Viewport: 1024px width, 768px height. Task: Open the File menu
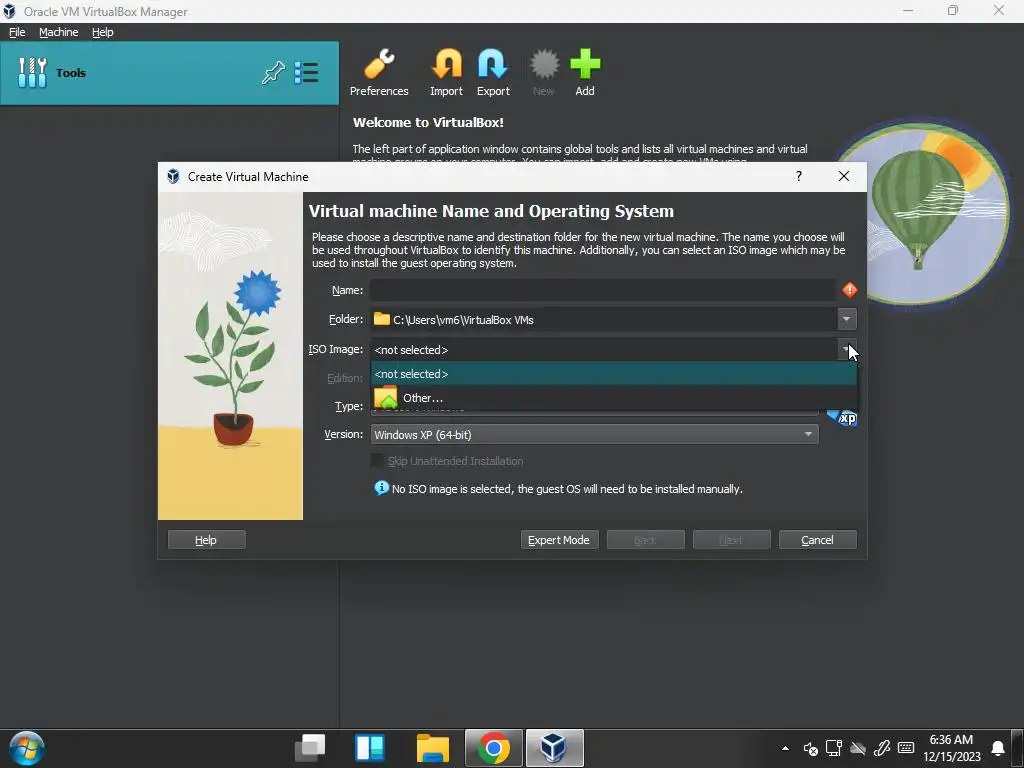coord(17,32)
